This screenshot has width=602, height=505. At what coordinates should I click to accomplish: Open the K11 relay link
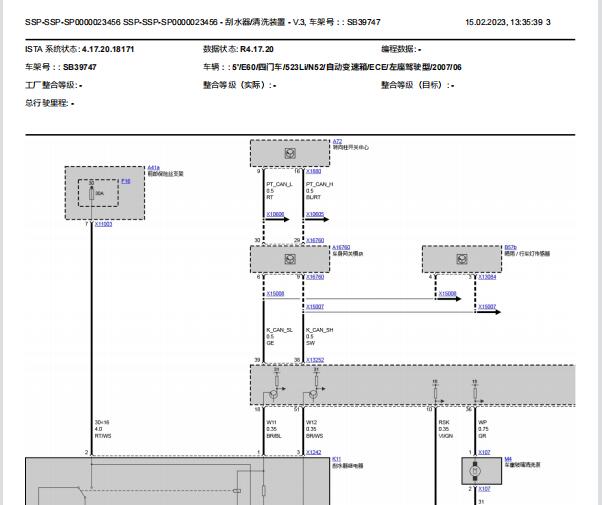point(336,459)
